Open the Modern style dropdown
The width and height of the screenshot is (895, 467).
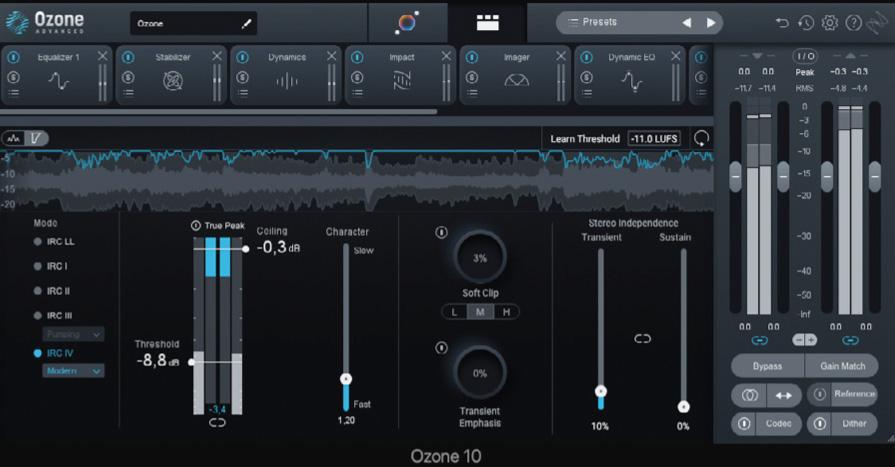73,371
